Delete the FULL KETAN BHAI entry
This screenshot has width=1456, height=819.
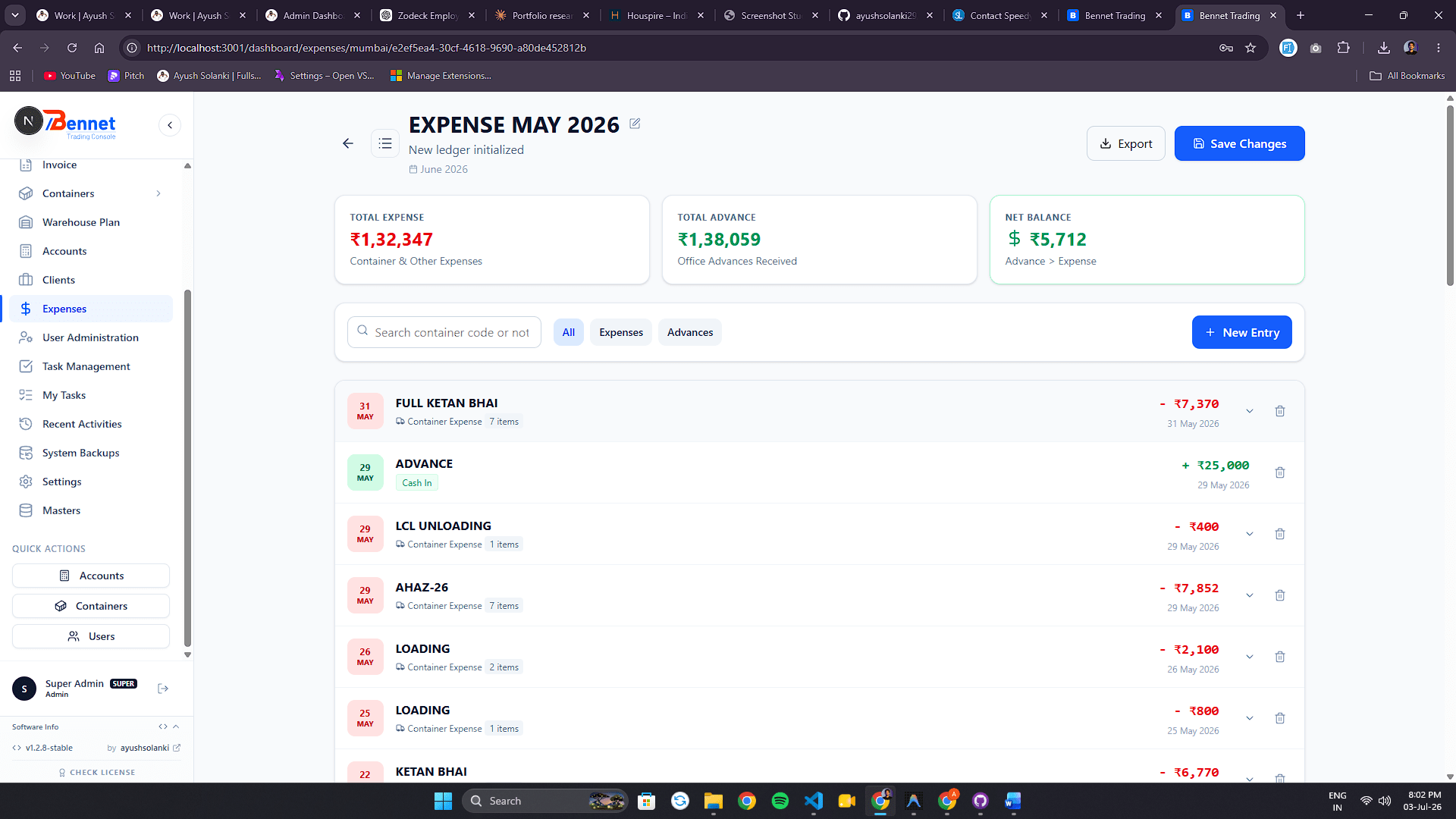1280,411
